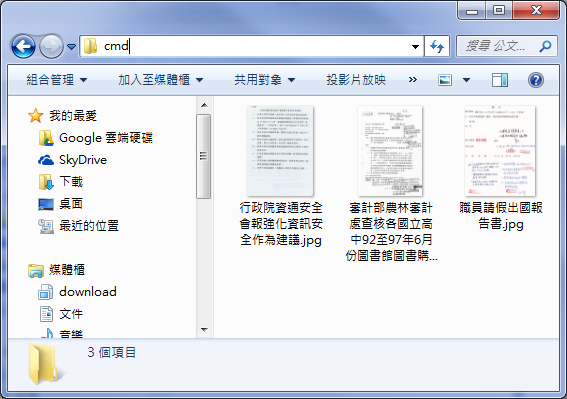Click the SkyDrive cloud icon

tap(46, 160)
